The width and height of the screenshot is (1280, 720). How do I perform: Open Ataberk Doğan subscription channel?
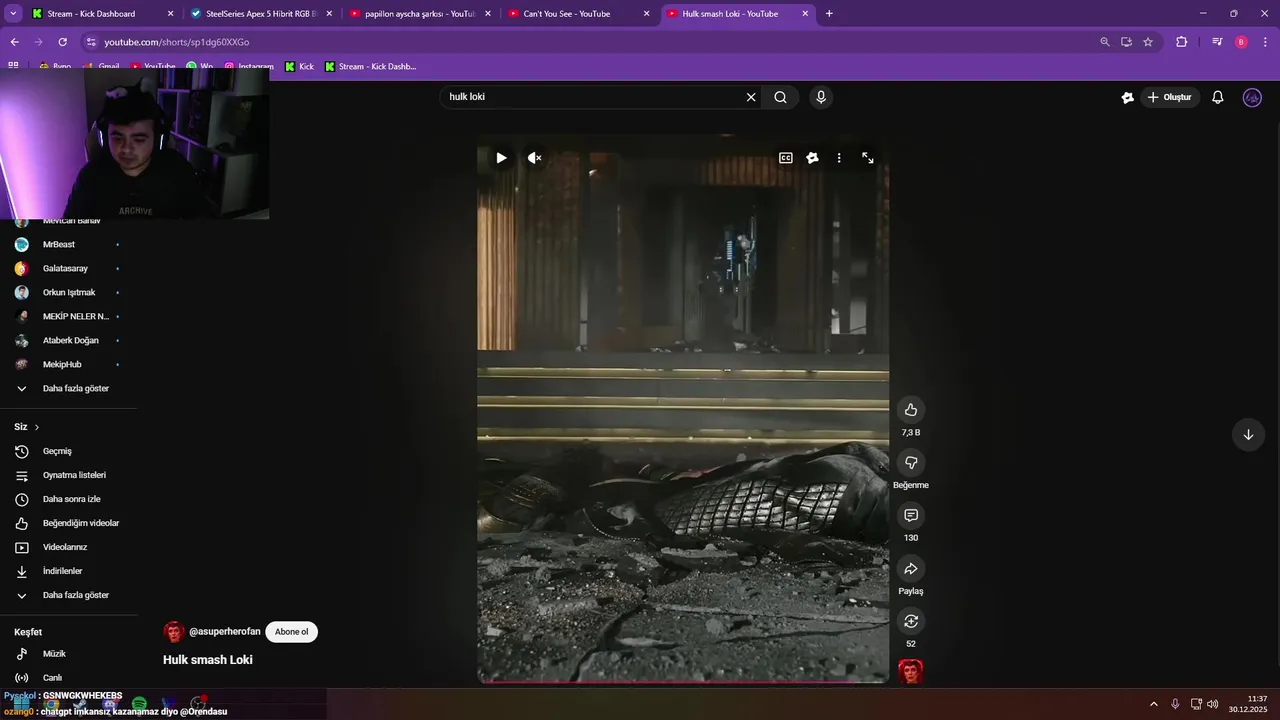tap(70, 340)
